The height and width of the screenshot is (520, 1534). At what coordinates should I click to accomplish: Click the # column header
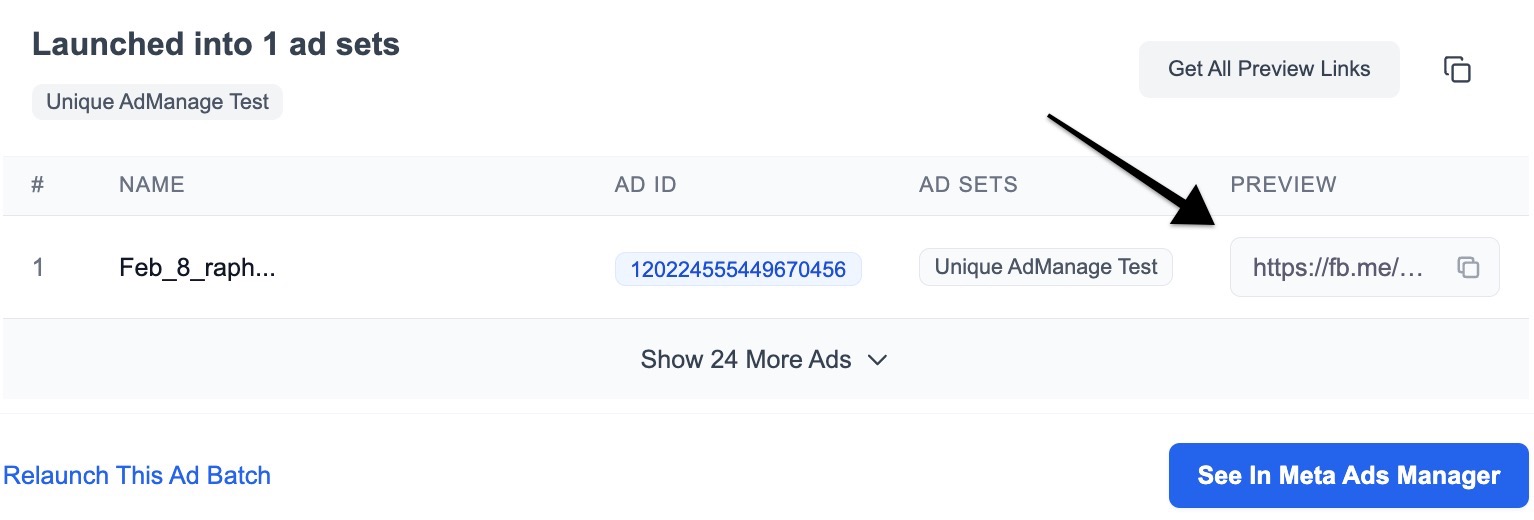tap(38, 185)
